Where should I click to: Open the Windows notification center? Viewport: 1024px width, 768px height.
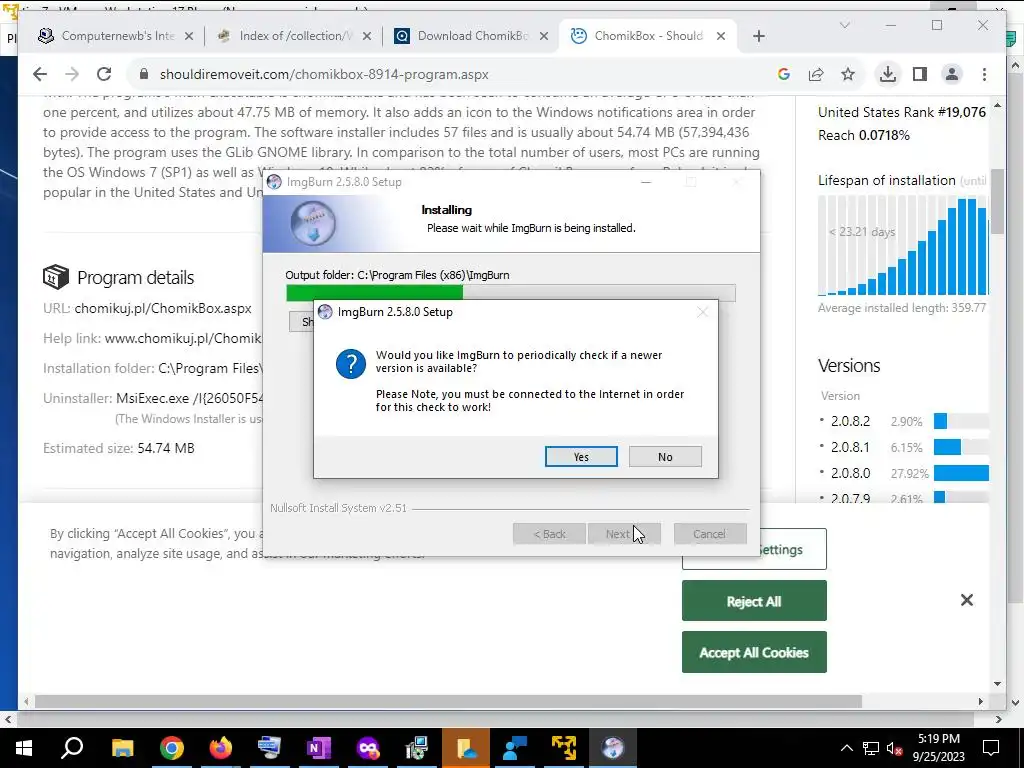pyautogui.click(x=991, y=748)
